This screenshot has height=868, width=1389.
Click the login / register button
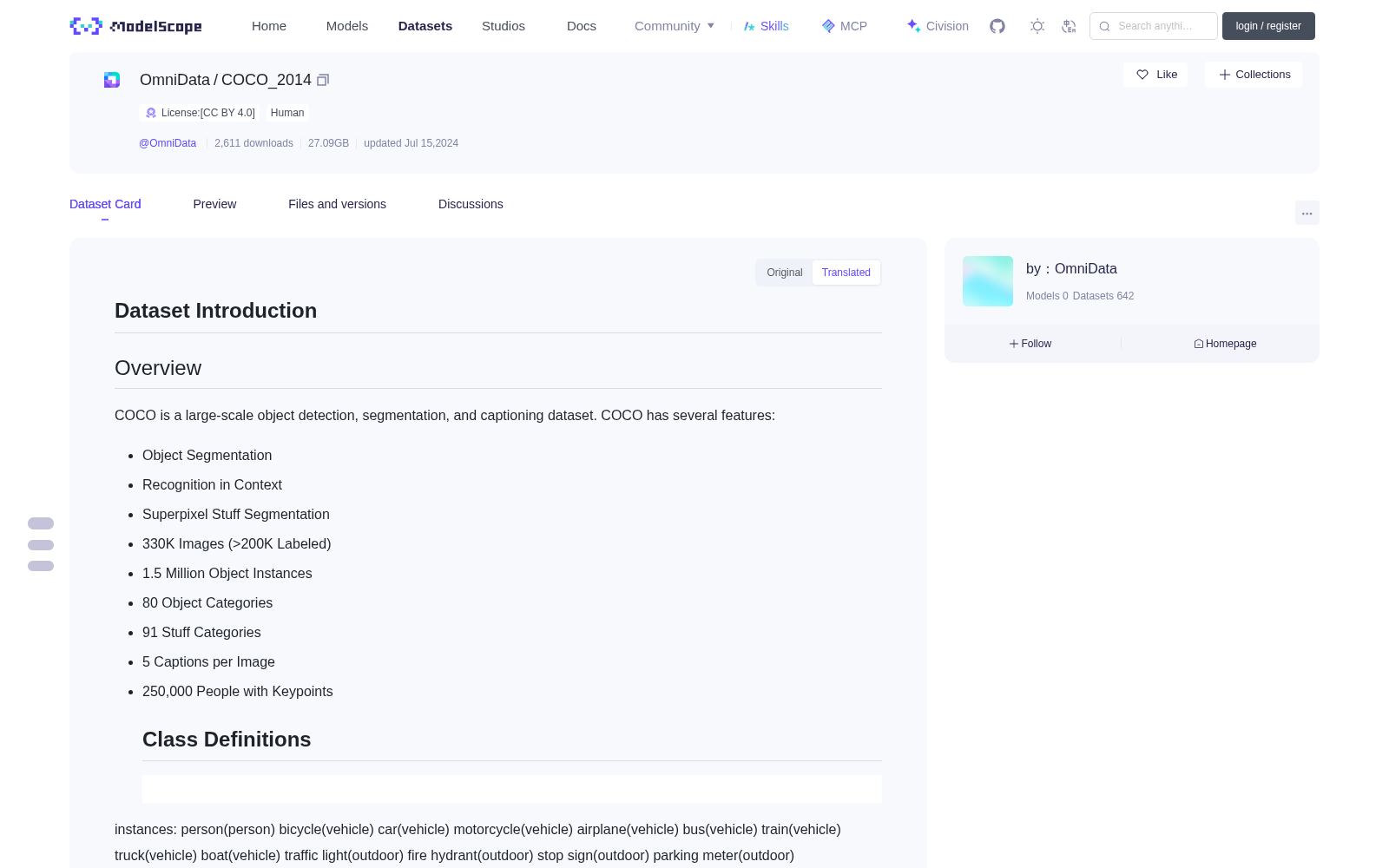tap(1268, 26)
